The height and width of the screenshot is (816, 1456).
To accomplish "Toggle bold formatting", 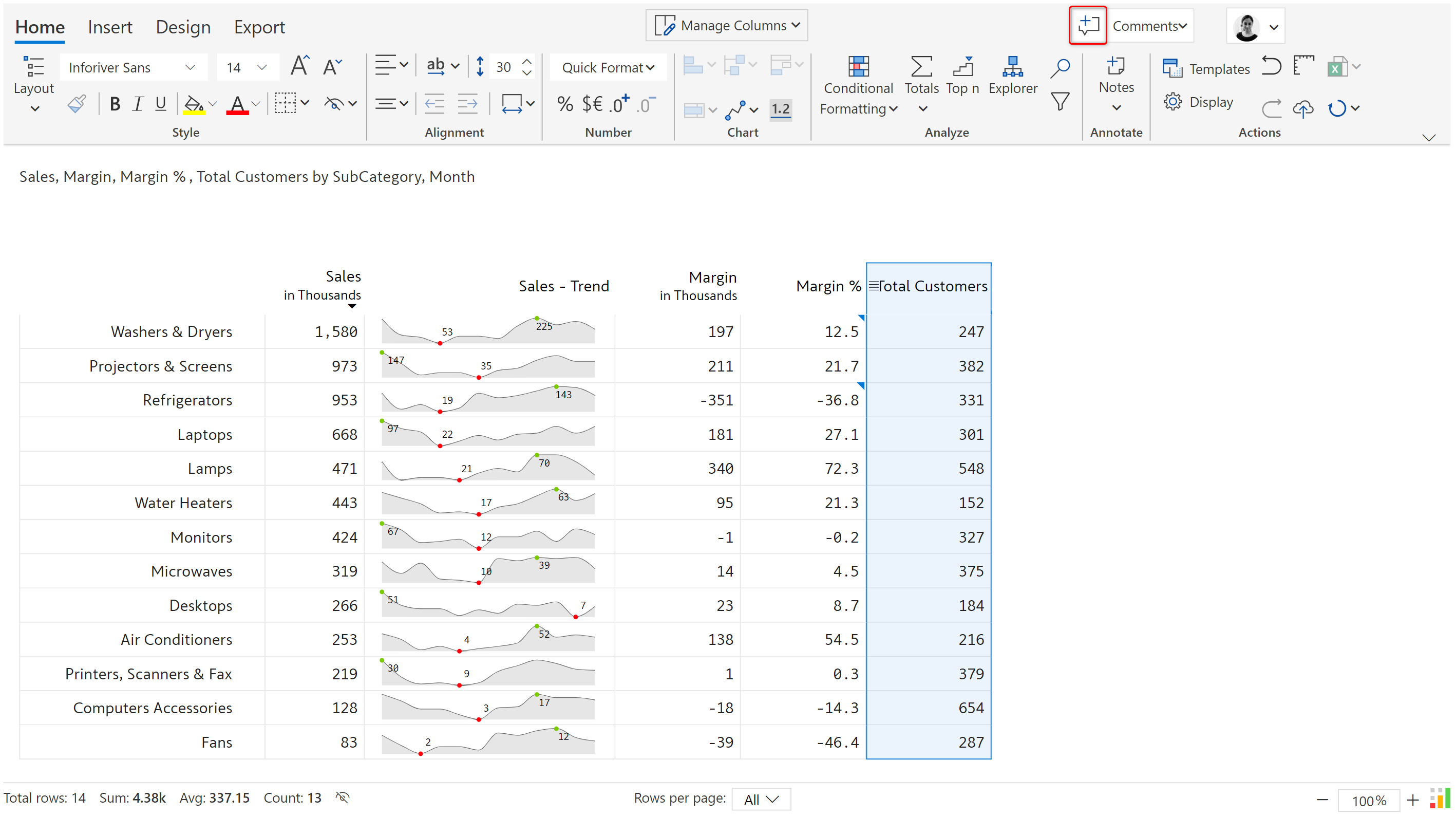I will [115, 104].
